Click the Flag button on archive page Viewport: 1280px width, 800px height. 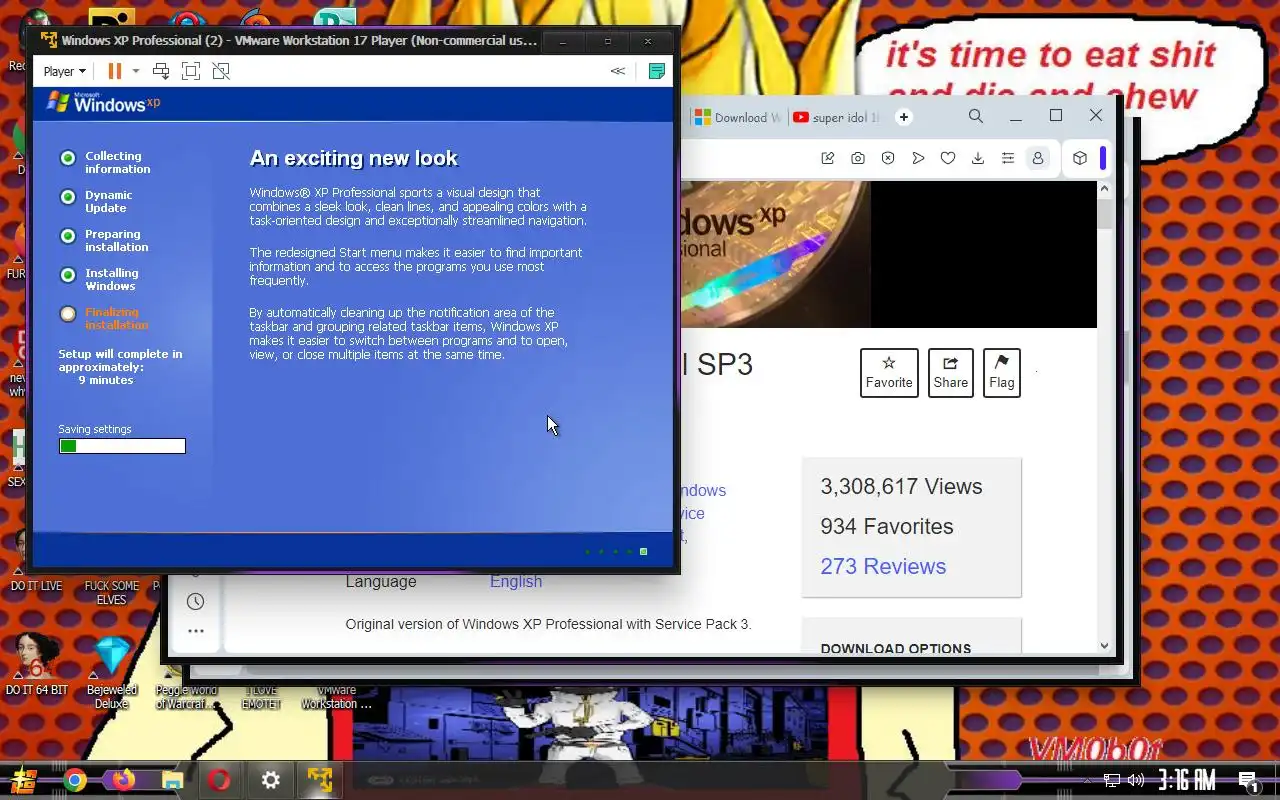coord(1002,372)
